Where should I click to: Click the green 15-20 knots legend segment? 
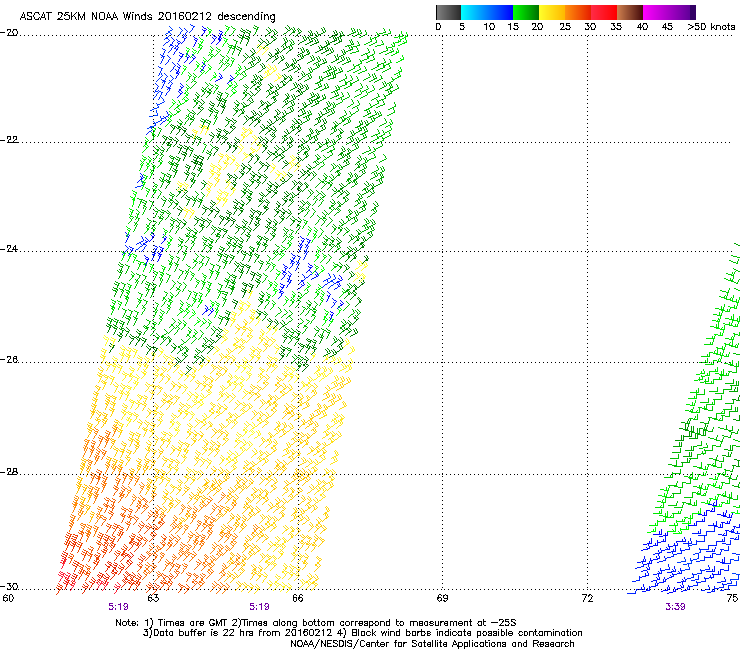click(x=526, y=12)
